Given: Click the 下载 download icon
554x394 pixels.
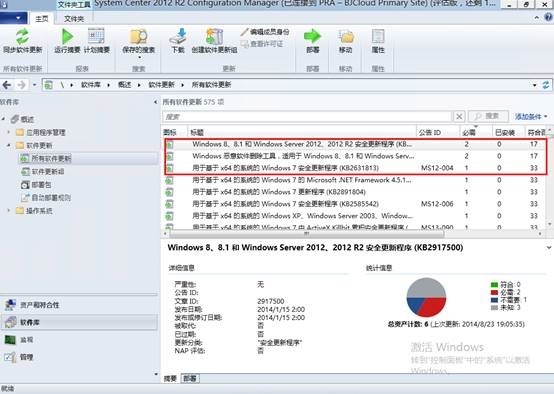Looking at the screenshot, I should [178, 36].
